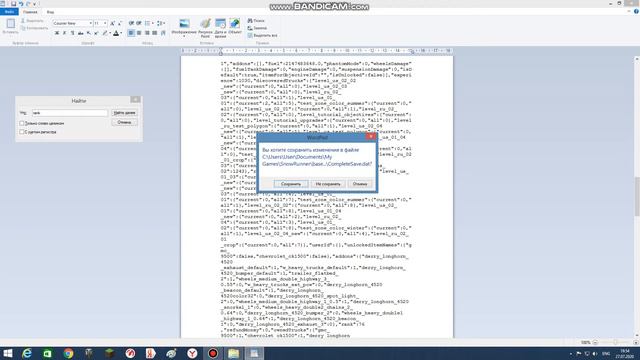
Task: Click the zoom out minus button
Action: point(596,342)
